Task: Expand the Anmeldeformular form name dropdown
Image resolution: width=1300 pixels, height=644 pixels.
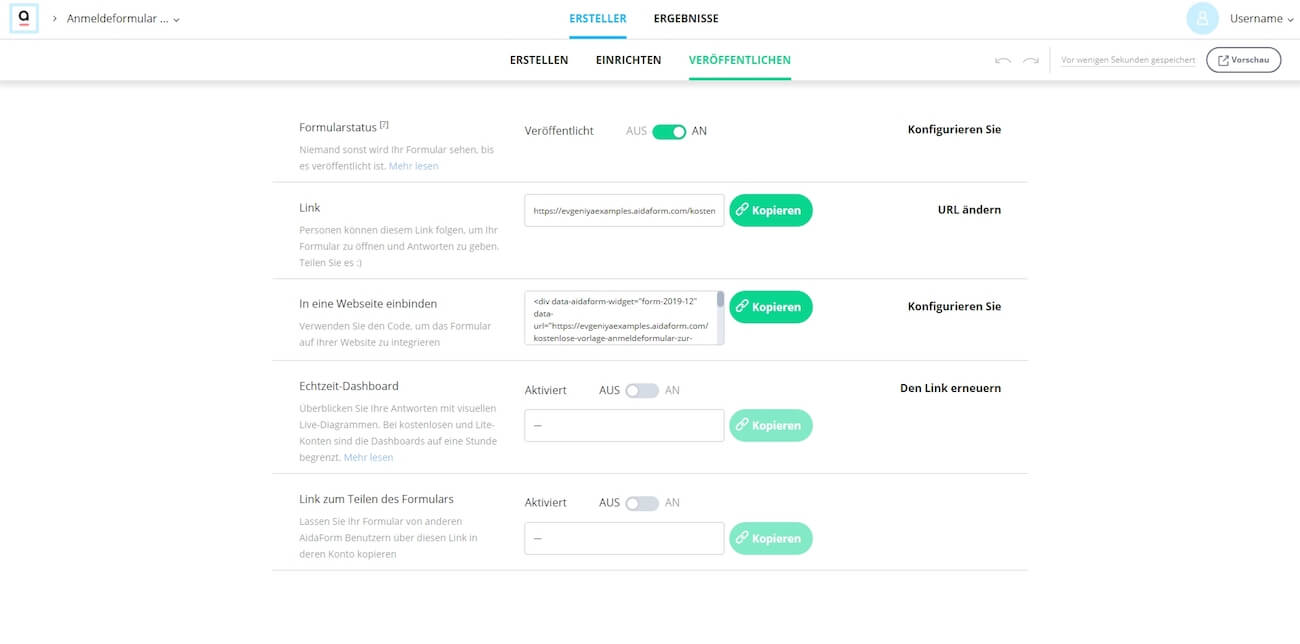Action: tap(123, 19)
